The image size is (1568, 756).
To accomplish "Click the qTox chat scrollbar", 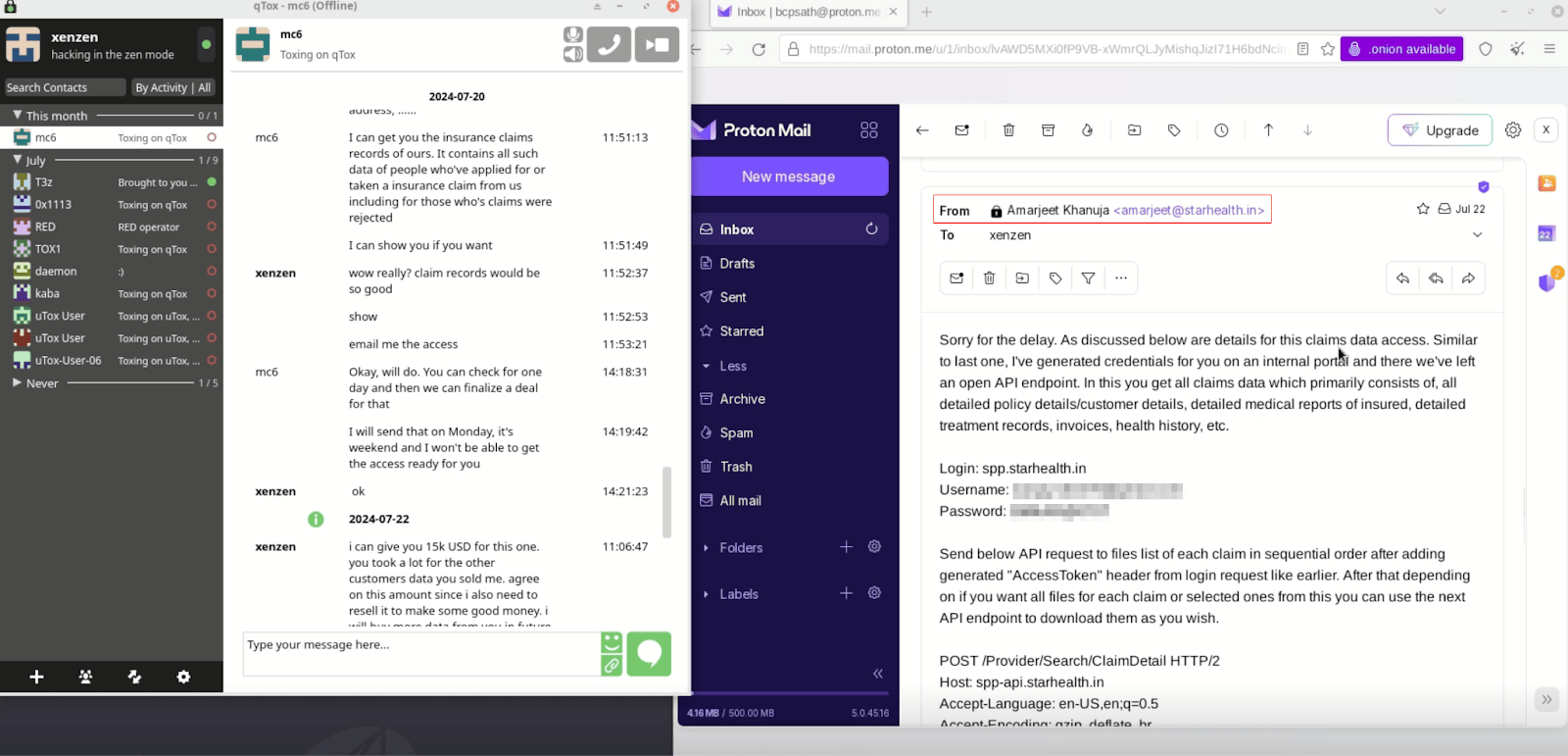I will point(667,502).
